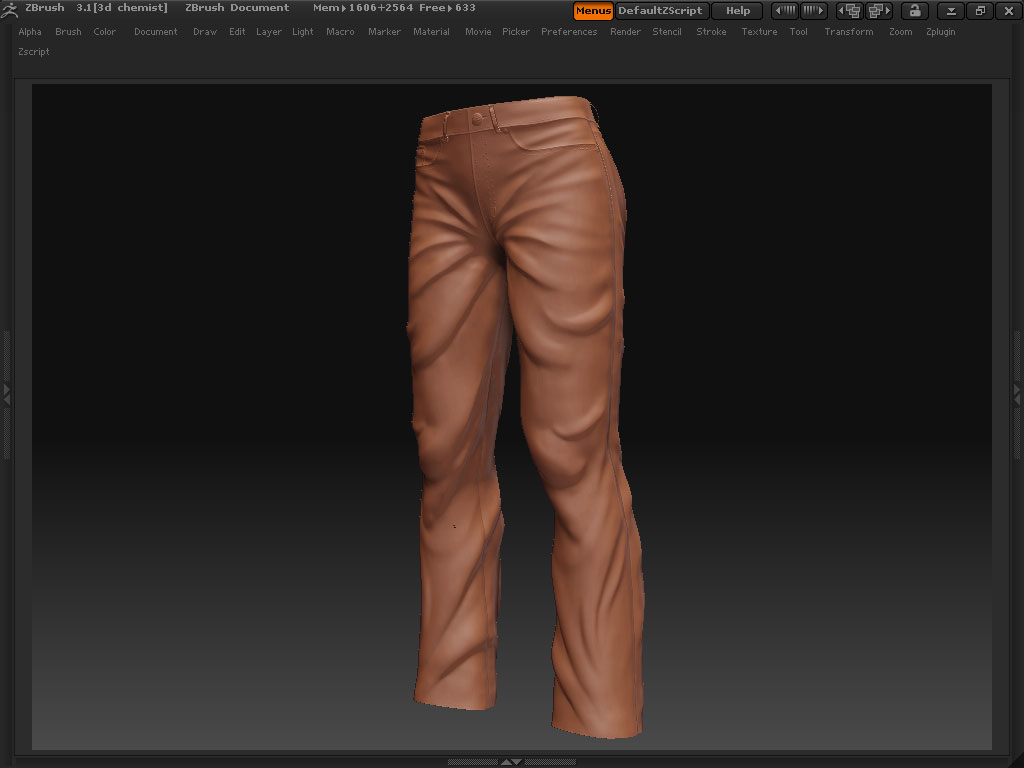Viewport: 1024px width, 768px height.
Task: Open the Layer menu
Action: (268, 31)
